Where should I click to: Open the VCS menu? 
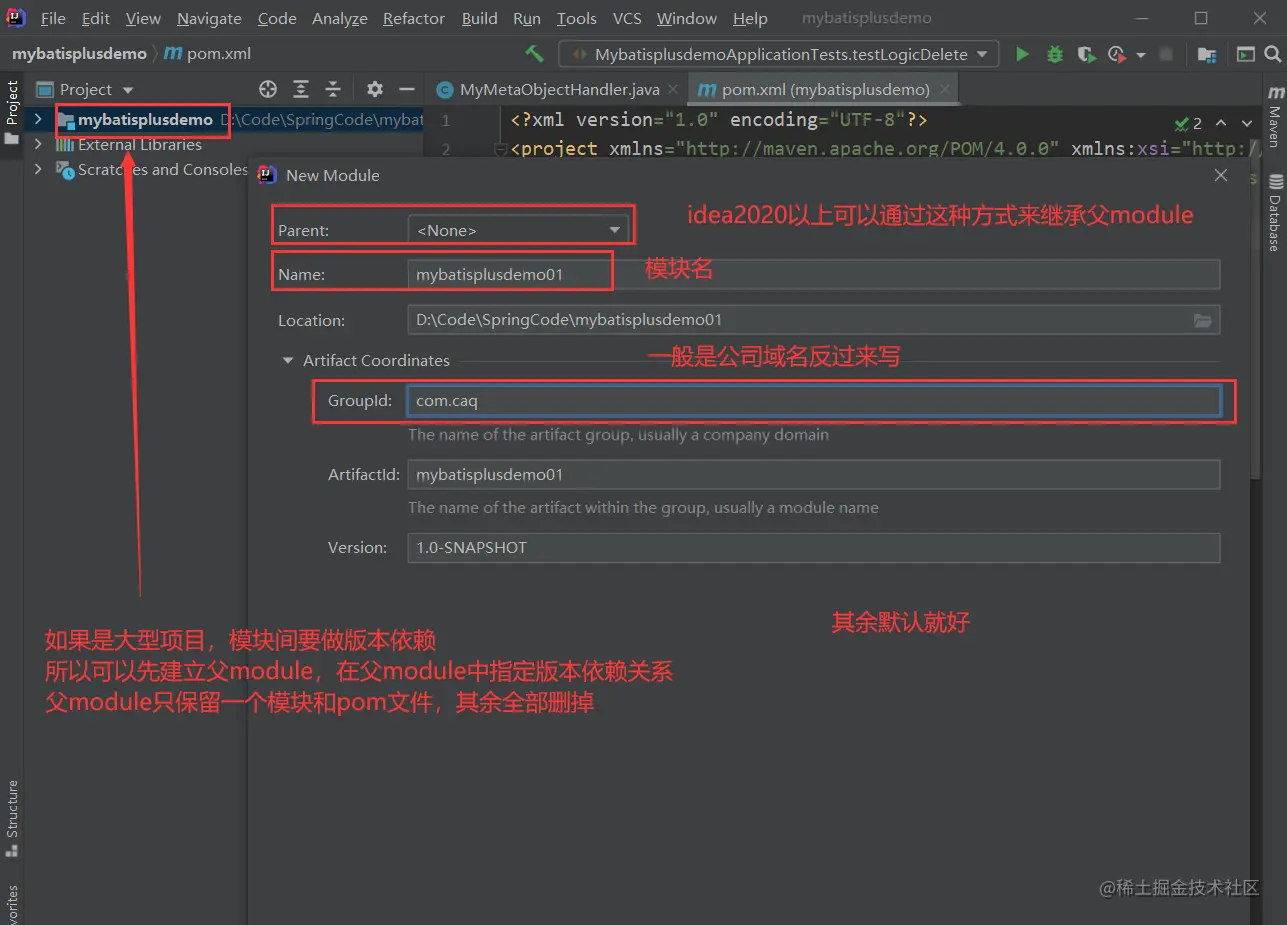click(627, 18)
